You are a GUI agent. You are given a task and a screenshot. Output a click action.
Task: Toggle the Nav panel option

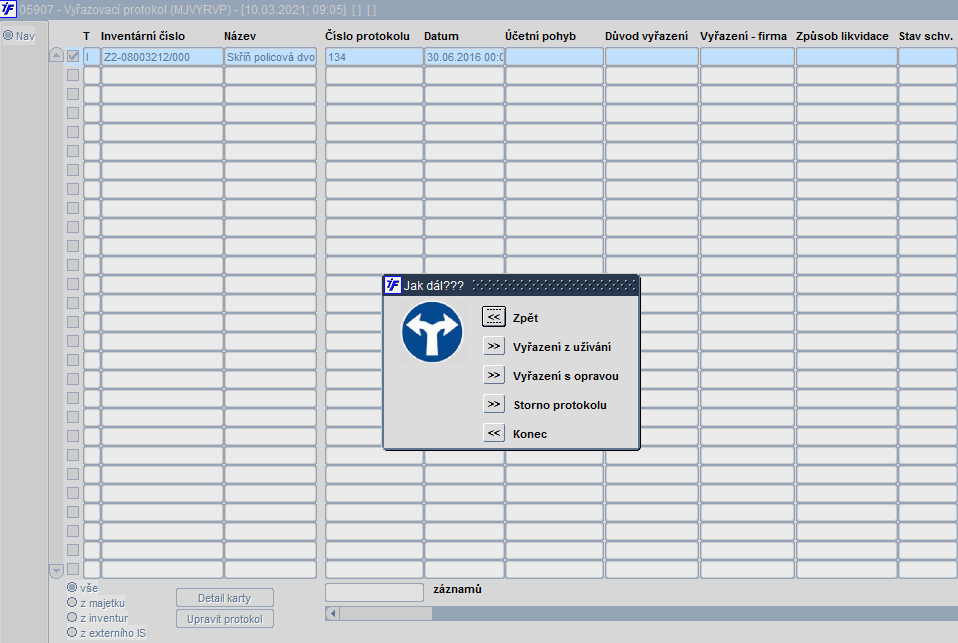click(x=8, y=36)
